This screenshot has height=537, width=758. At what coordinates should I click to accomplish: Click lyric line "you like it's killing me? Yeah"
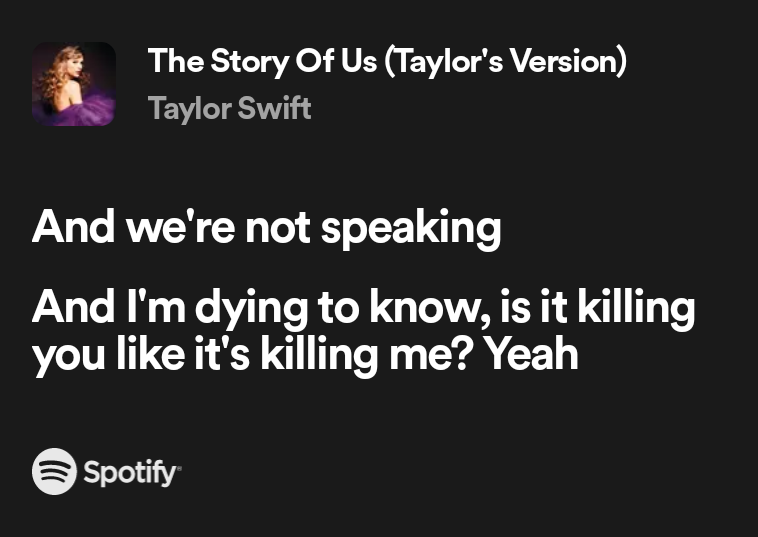point(305,355)
